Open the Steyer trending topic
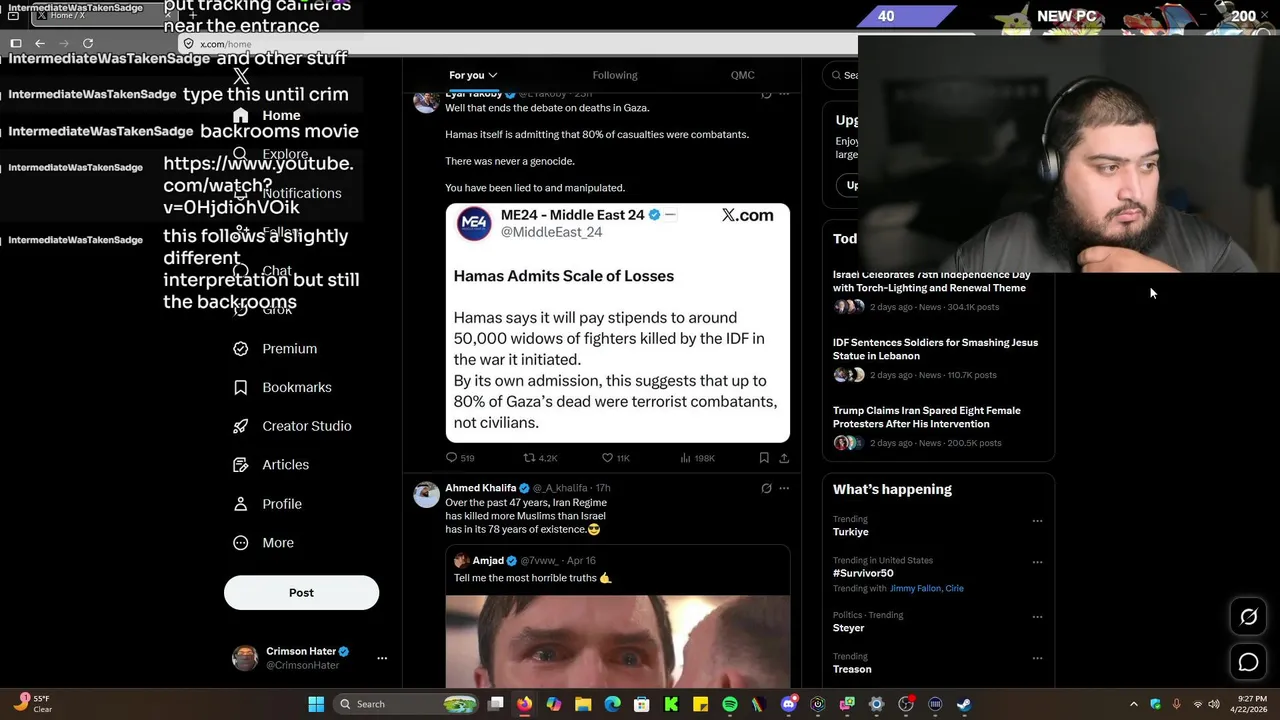Screen dimensions: 1280x720 (x=848, y=628)
